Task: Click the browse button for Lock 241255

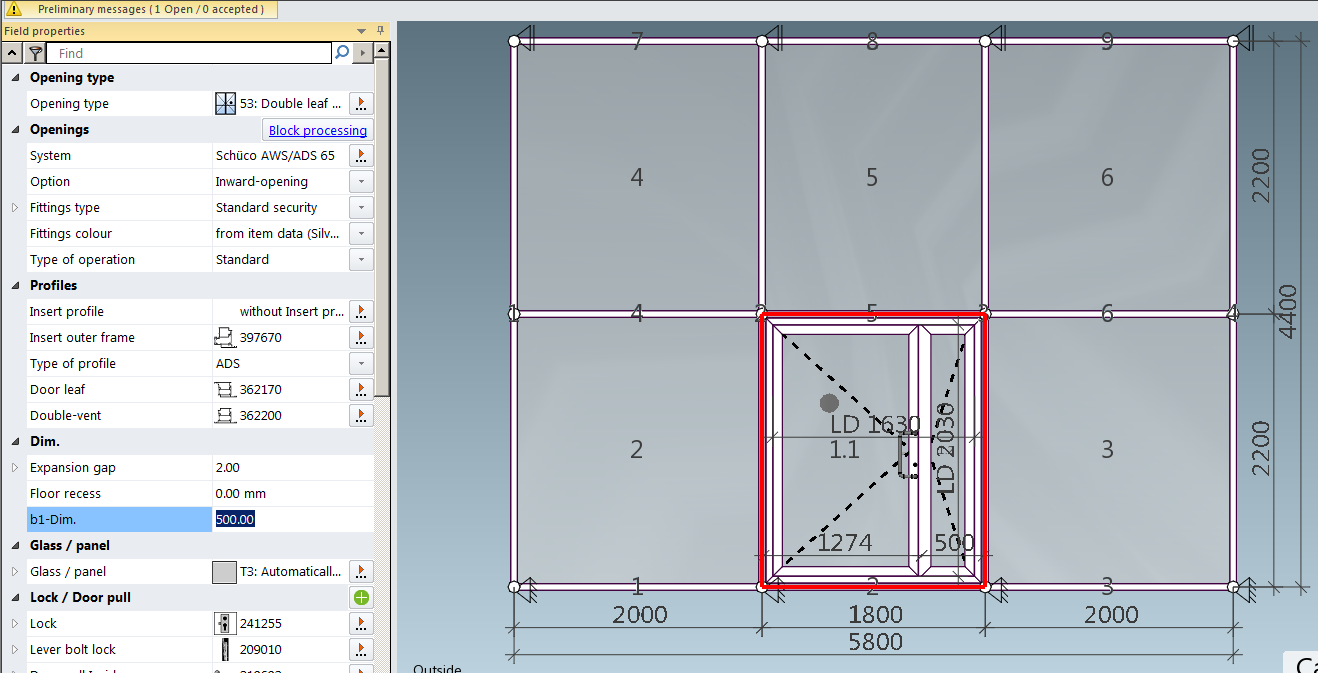Action: [x=361, y=623]
